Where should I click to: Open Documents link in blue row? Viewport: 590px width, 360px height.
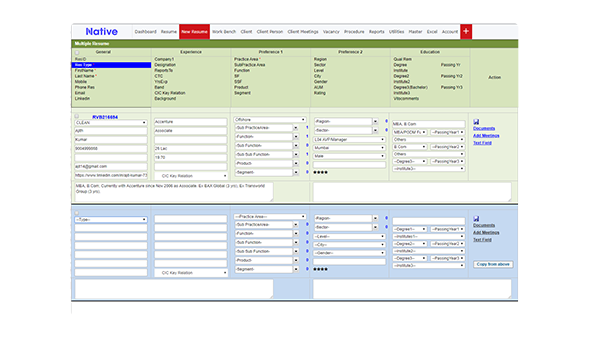[484, 225]
